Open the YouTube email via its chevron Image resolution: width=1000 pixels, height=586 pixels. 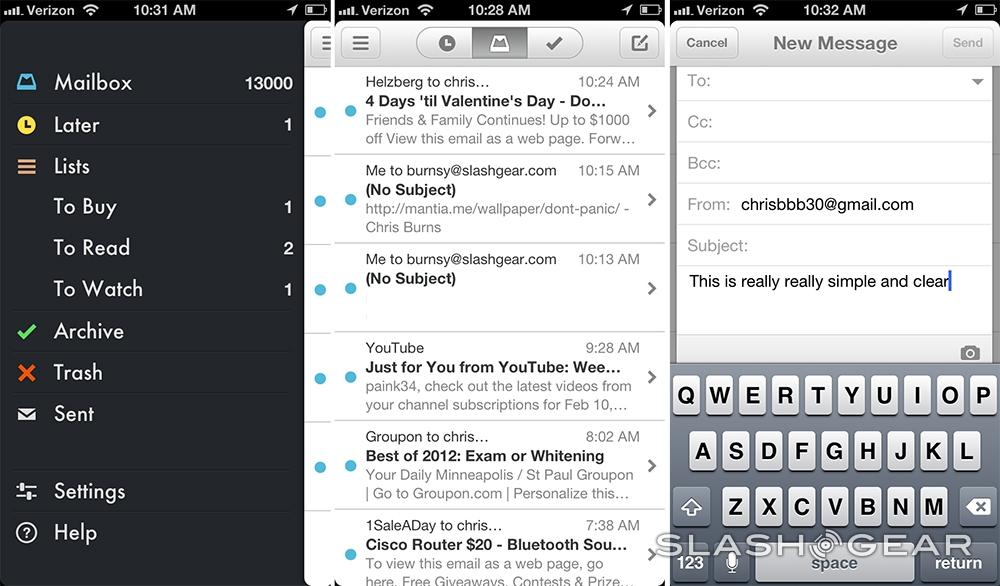(652, 377)
